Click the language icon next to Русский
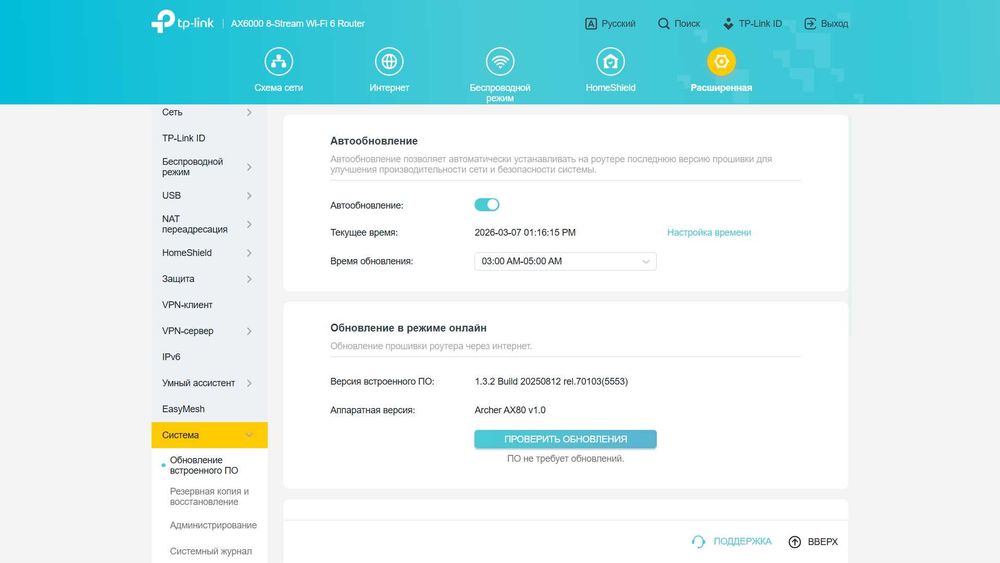The width and height of the screenshot is (1000, 563). [591, 24]
